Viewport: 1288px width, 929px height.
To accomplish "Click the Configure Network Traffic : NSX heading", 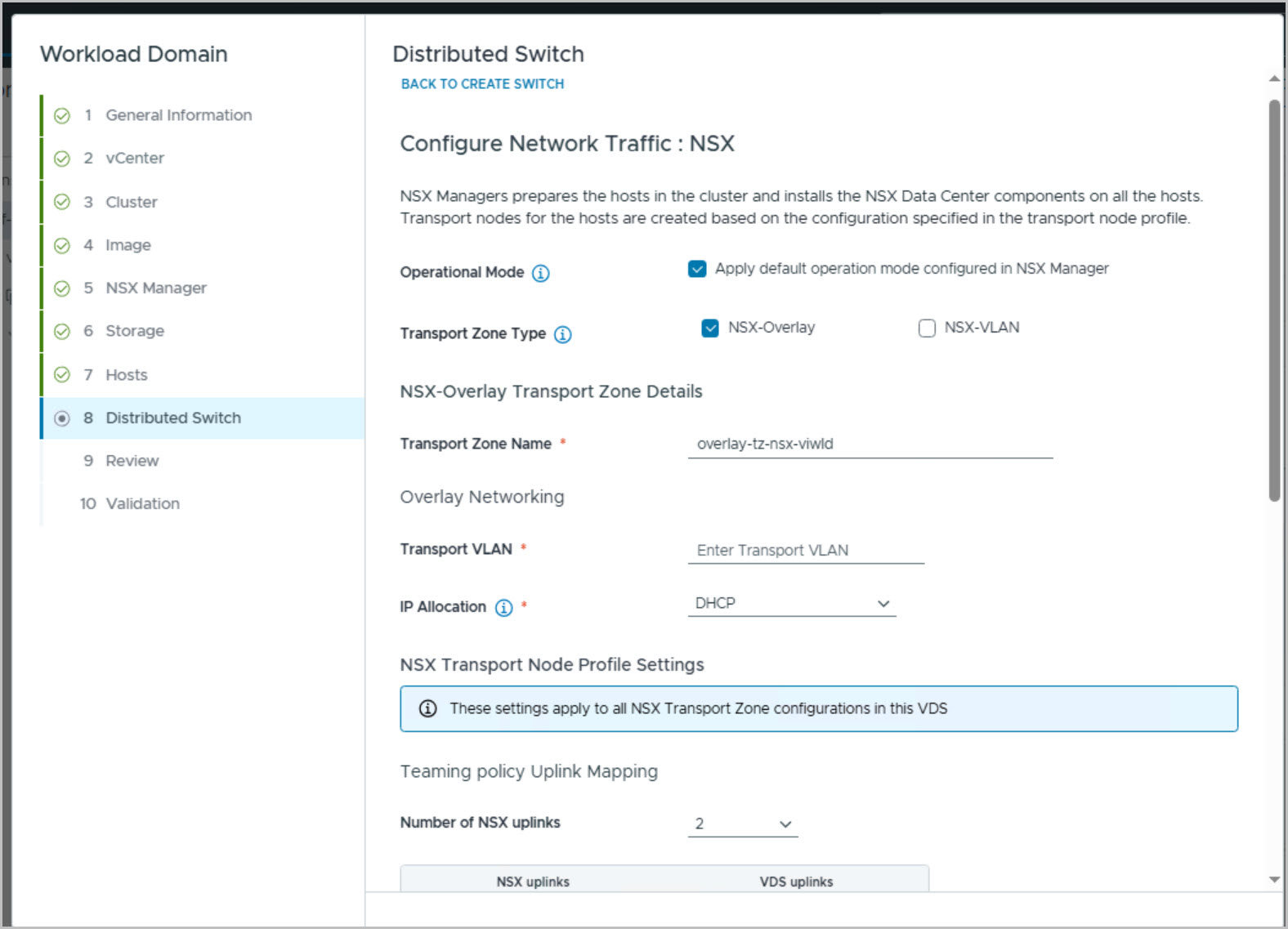I will click(x=567, y=144).
